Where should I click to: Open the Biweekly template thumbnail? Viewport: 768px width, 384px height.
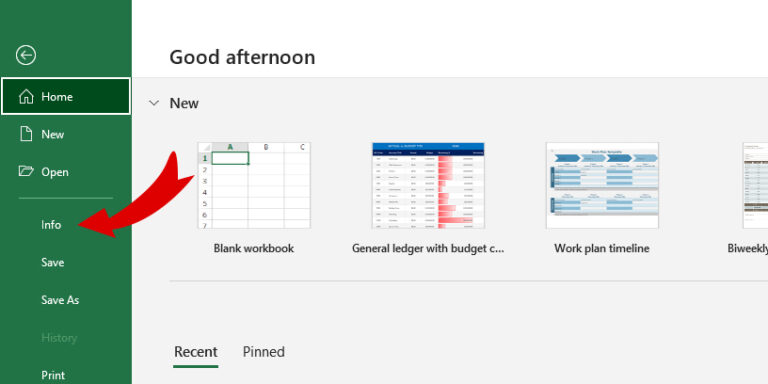coord(755,185)
